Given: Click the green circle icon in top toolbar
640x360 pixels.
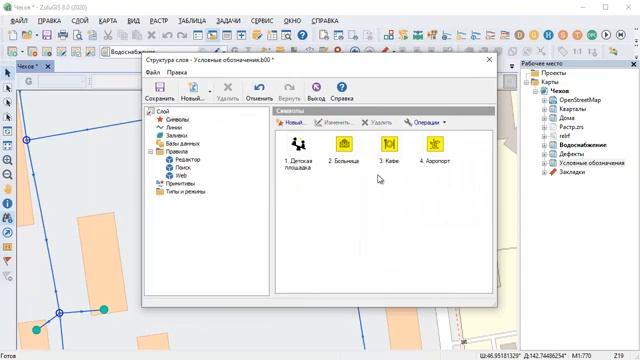Looking at the screenshot, I should coord(592,35).
